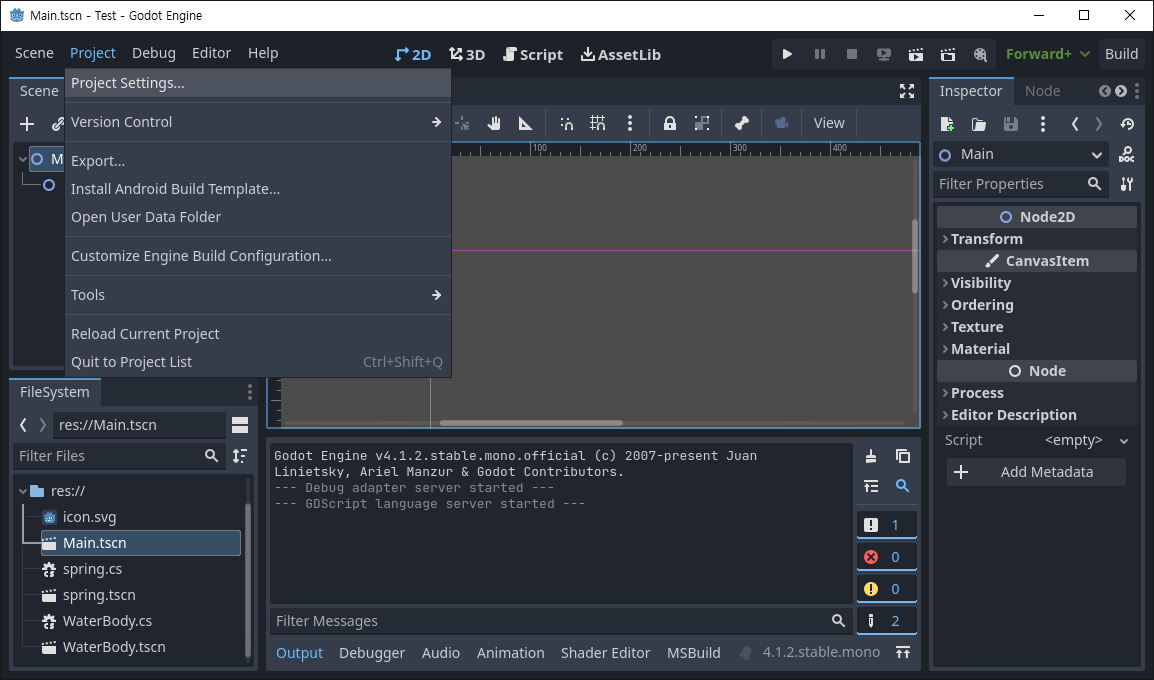Focus the Filter Messages field

pyautogui.click(x=561, y=621)
